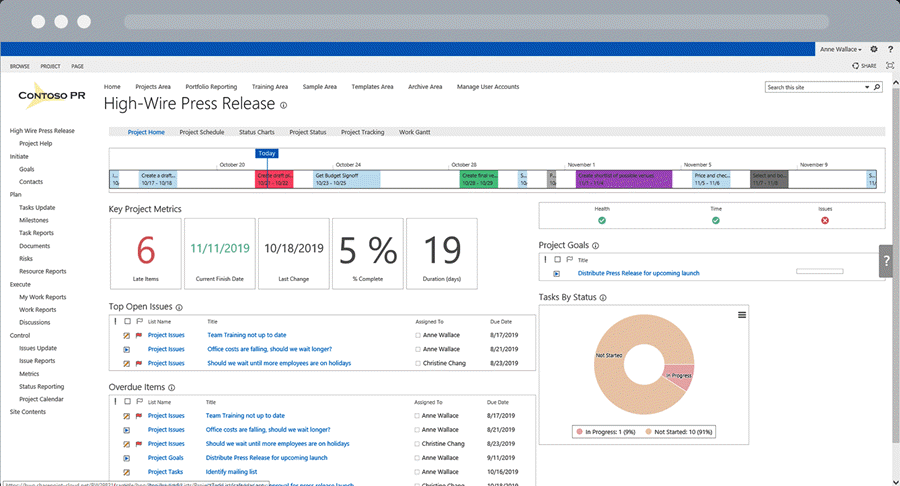The width and height of the screenshot is (900, 486).
Task: Open the Identify mailing list task link
Action: (231, 472)
